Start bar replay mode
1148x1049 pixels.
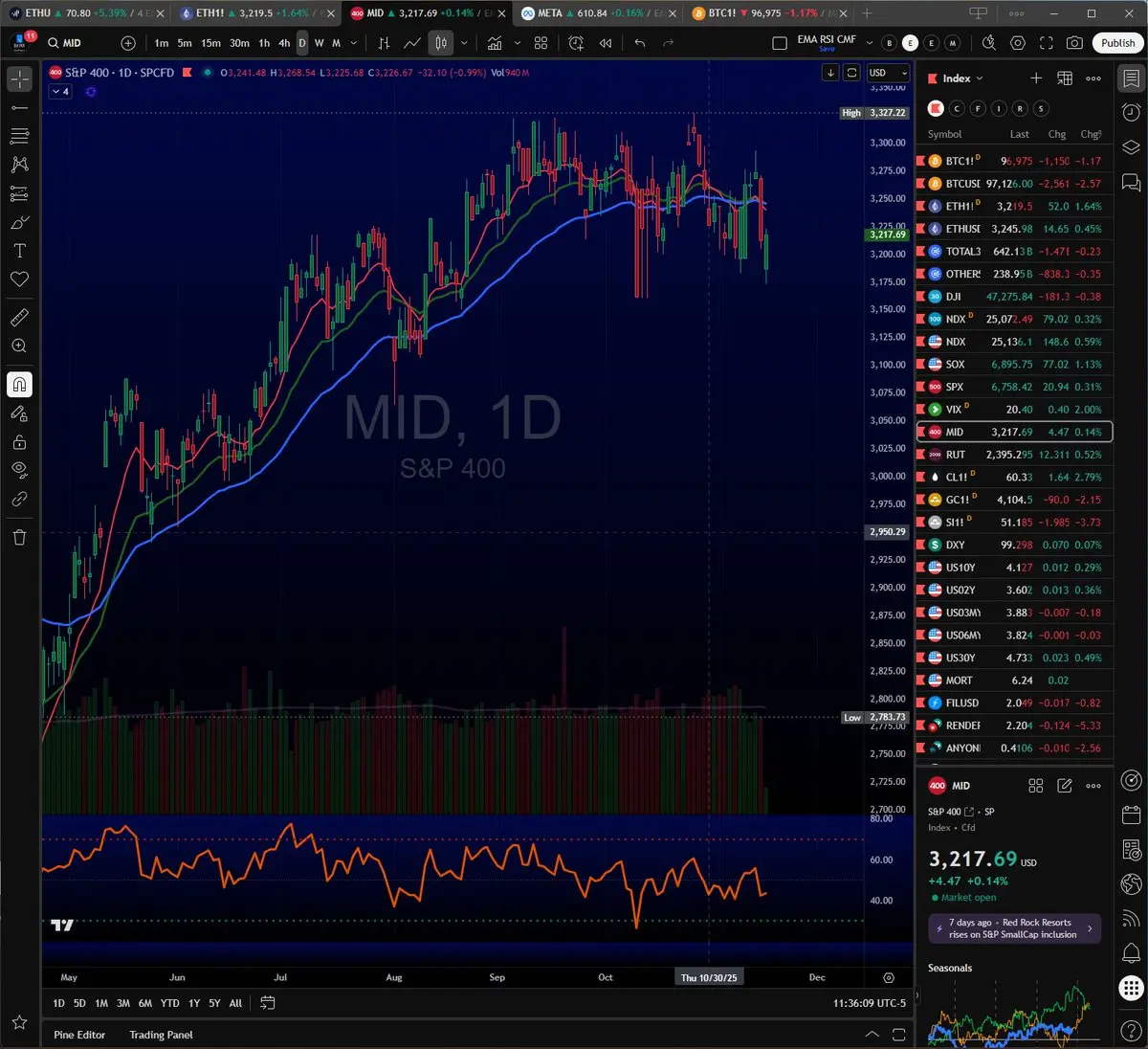[606, 43]
